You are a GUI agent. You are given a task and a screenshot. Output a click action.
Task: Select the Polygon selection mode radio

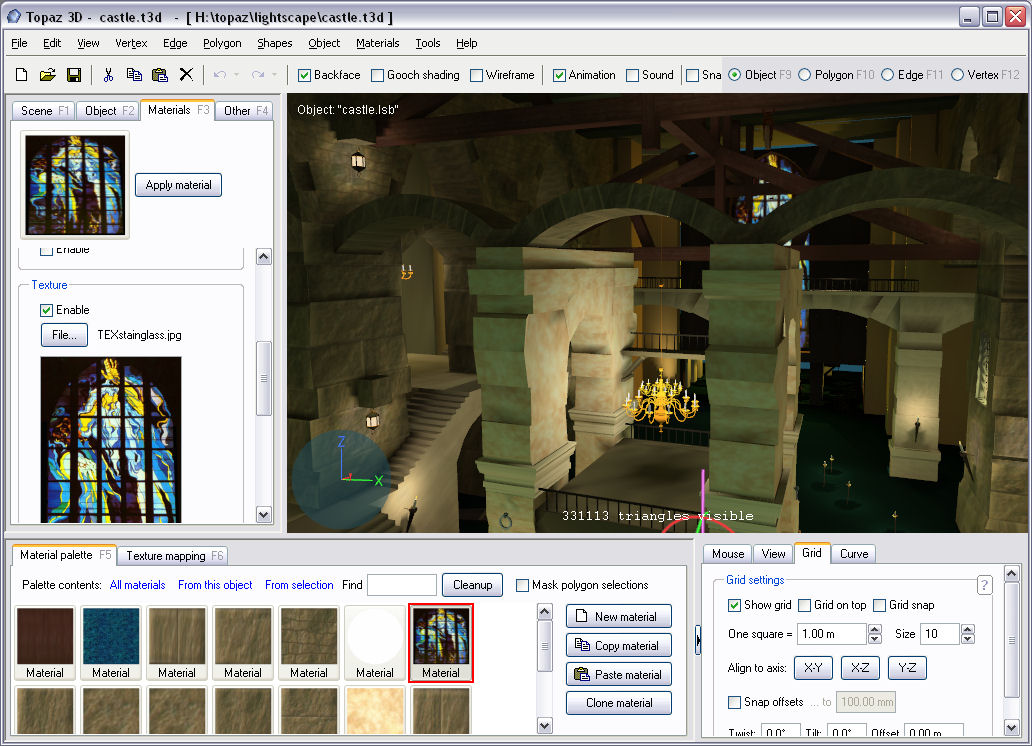(x=805, y=75)
